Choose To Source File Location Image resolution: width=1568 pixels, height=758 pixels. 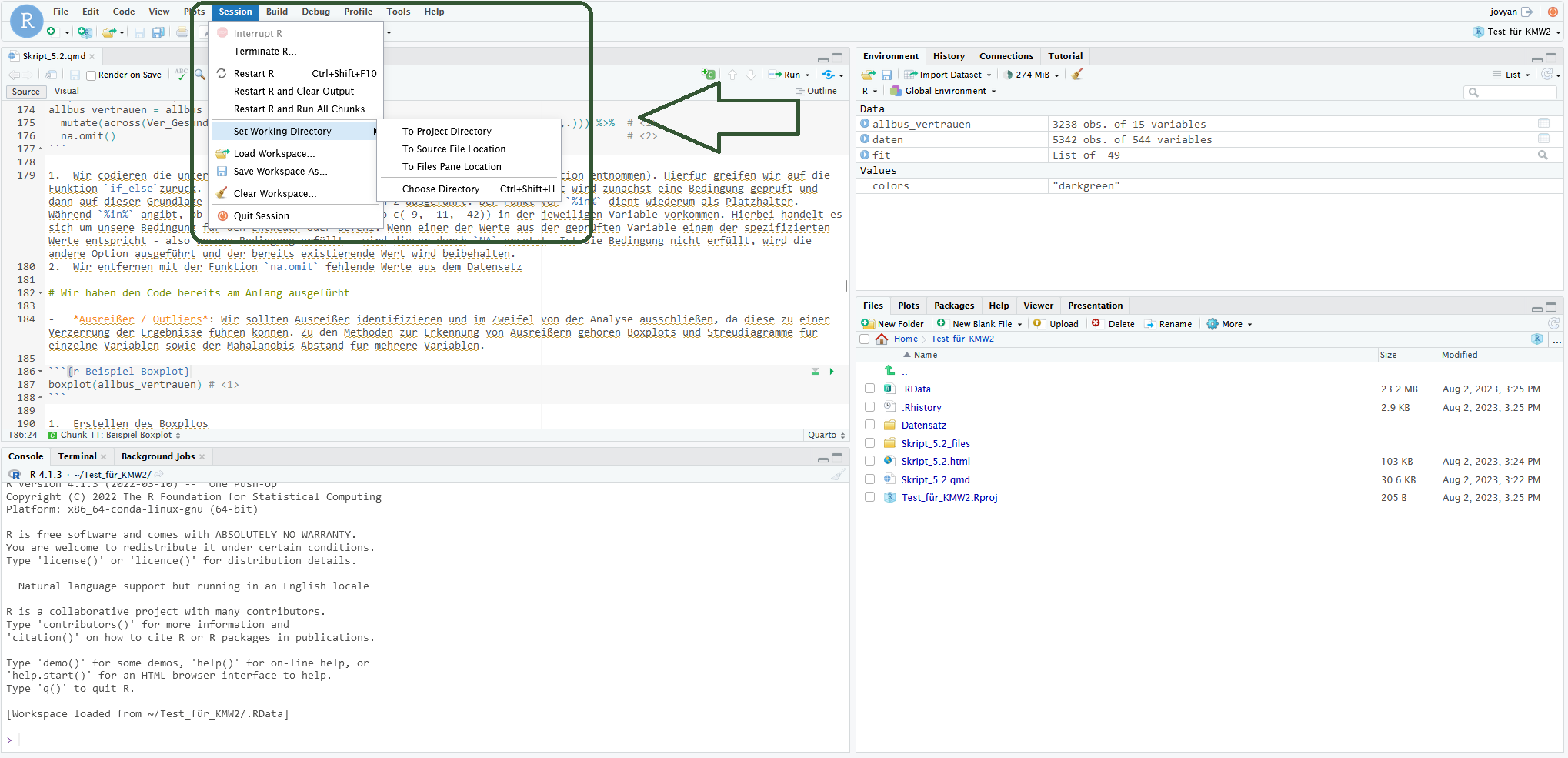[454, 149]
